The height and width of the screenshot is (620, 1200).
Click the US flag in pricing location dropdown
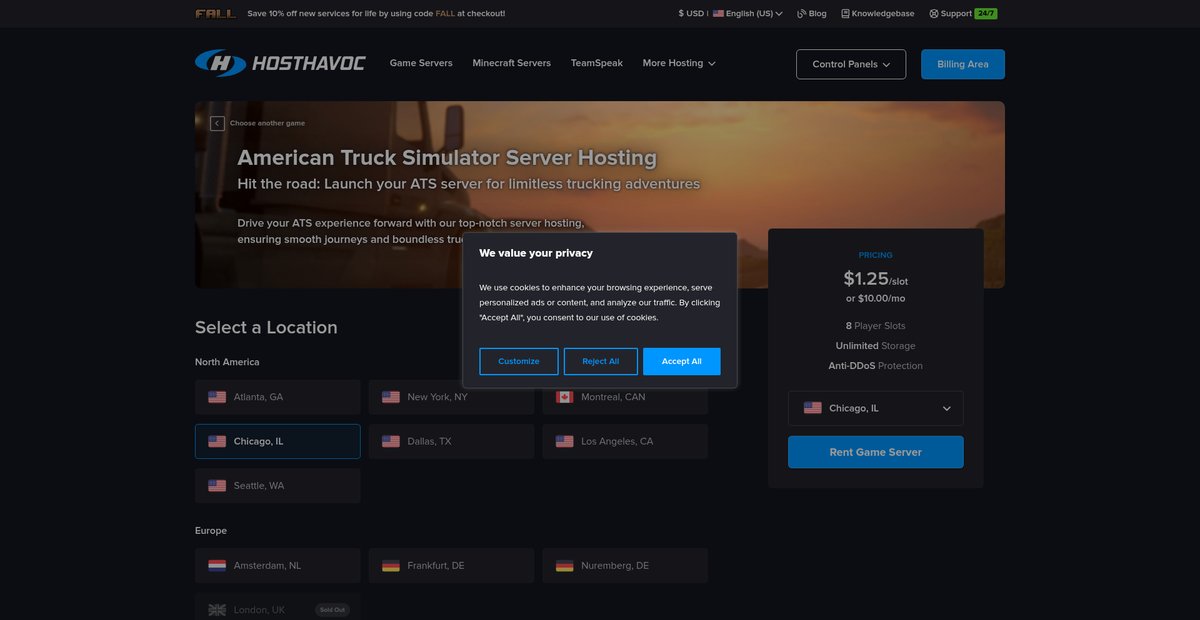813,408
